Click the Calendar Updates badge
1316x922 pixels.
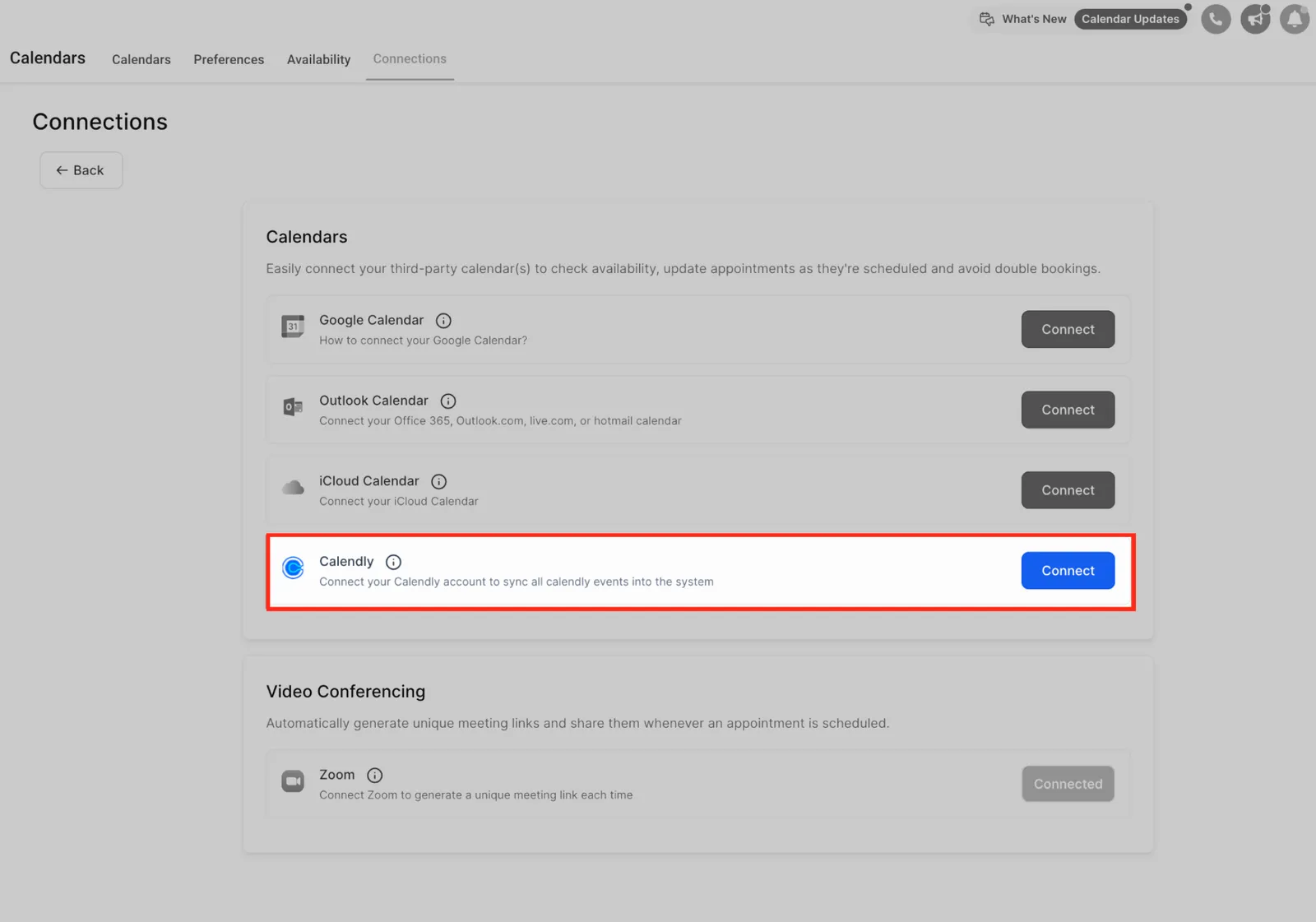(1130, 19)
